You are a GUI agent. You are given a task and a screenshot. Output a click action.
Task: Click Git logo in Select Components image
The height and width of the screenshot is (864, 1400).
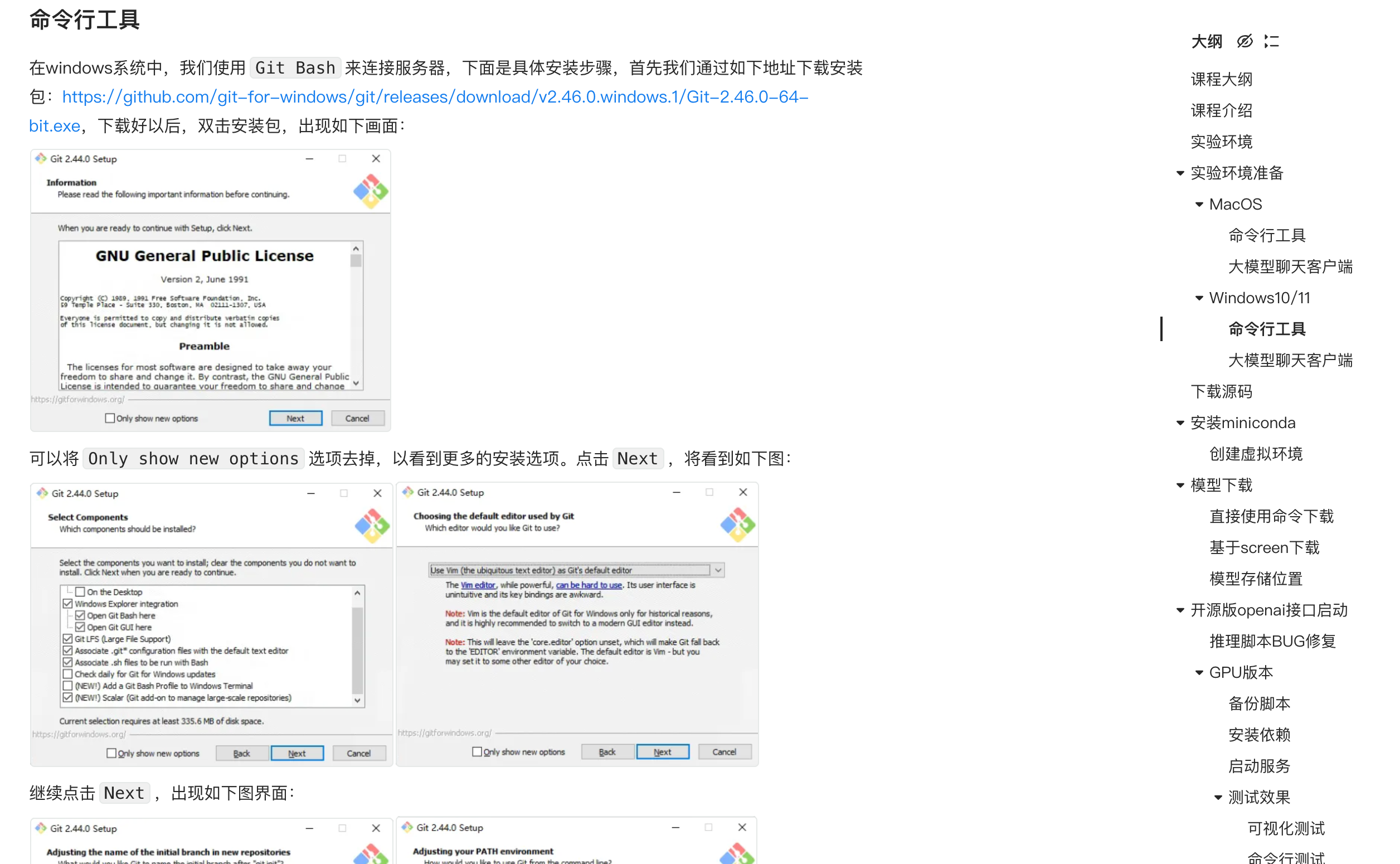click(x=372, y=526)
